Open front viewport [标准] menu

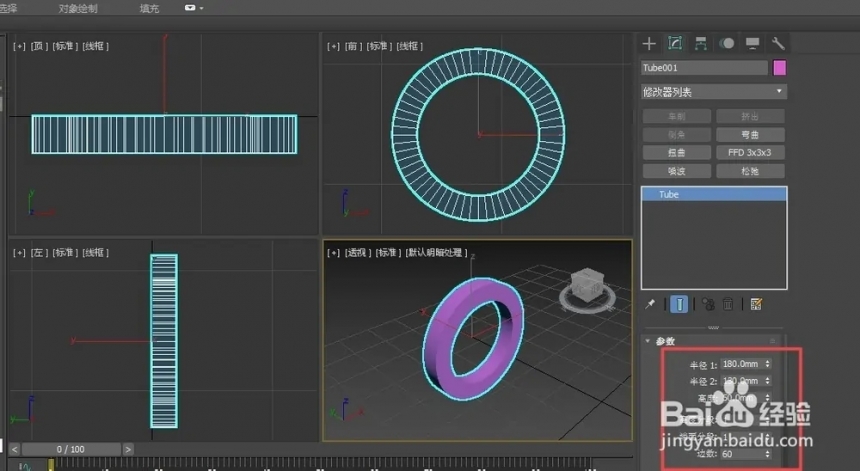tap(379, 46)
